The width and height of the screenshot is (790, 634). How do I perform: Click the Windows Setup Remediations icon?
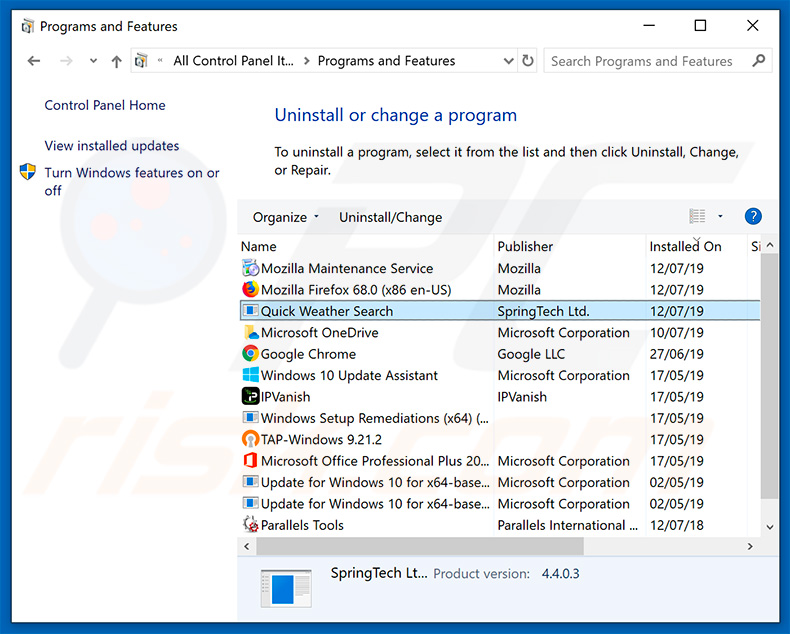tap(250, 418)
